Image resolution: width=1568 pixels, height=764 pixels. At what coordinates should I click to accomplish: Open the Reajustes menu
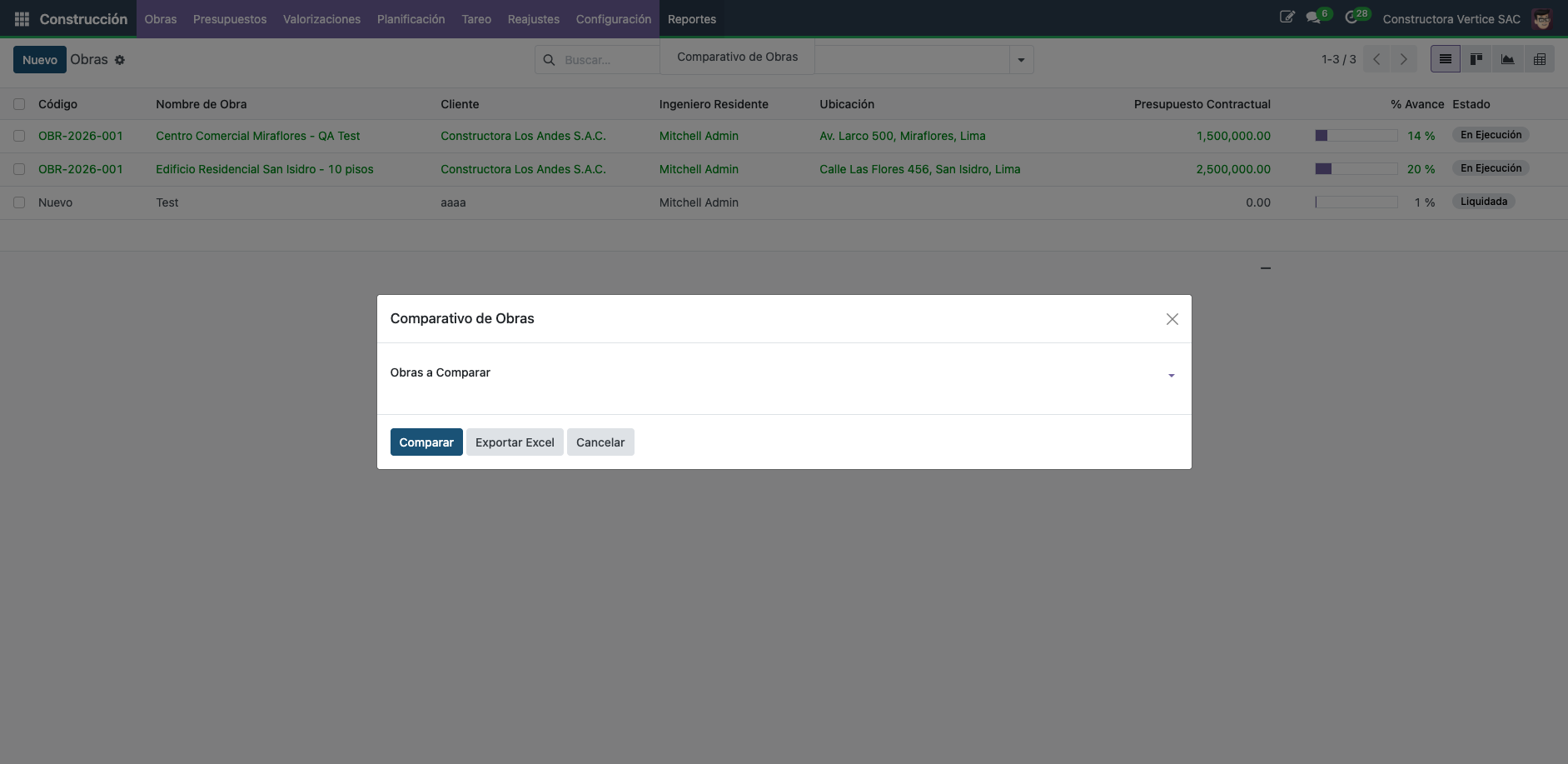click(534, 18)
